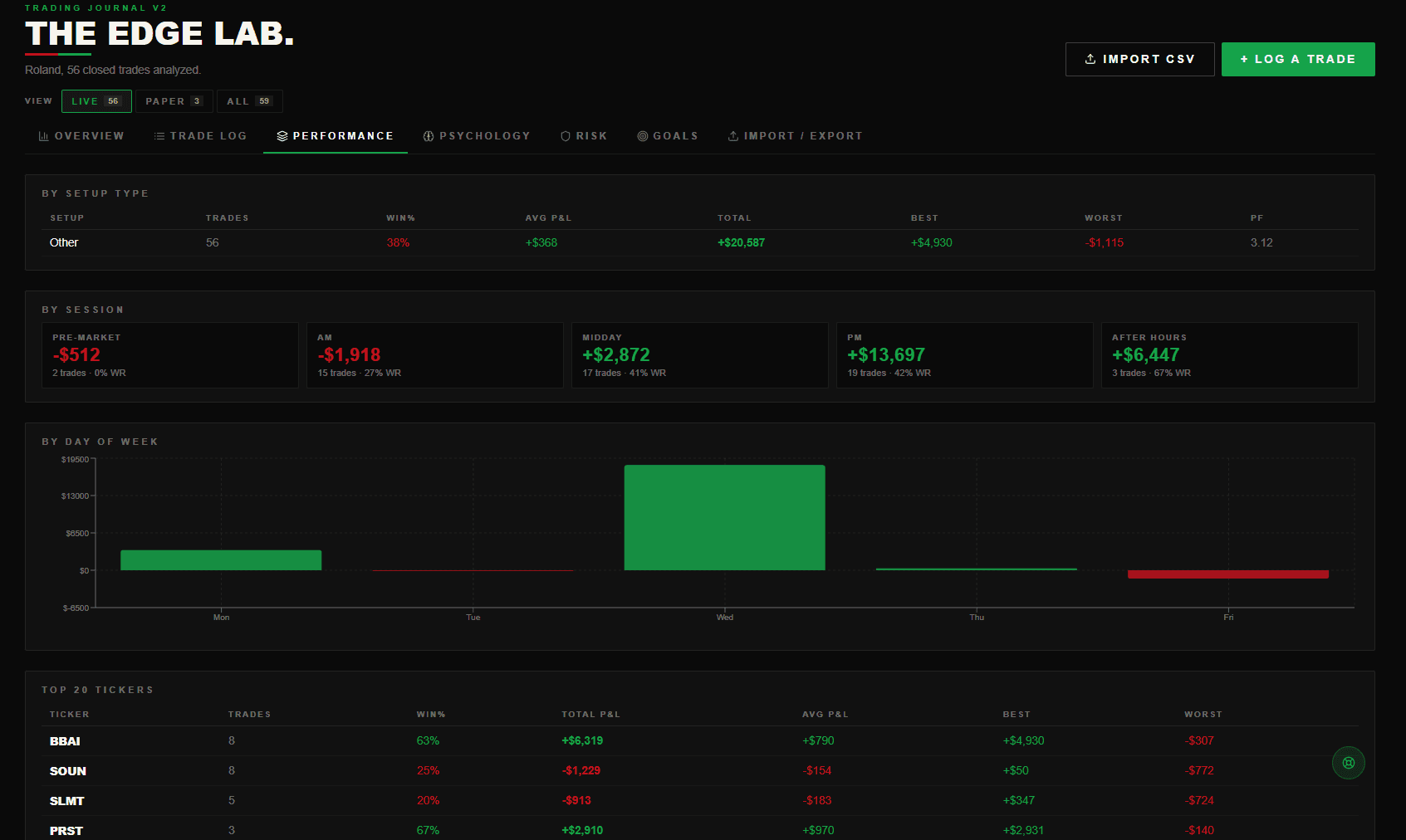The image size is (1406, 840).
Task: Click the 'Other' setup row name
Action: [x=64, y=242]
